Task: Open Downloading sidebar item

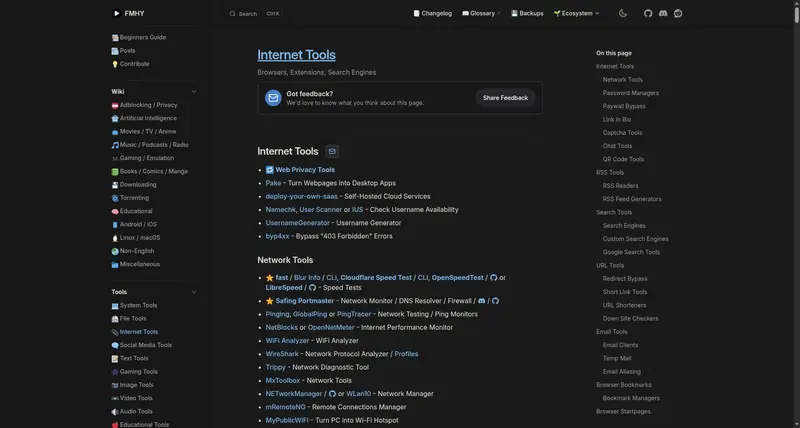Action: pyautogui.click(x=134, y=185)
